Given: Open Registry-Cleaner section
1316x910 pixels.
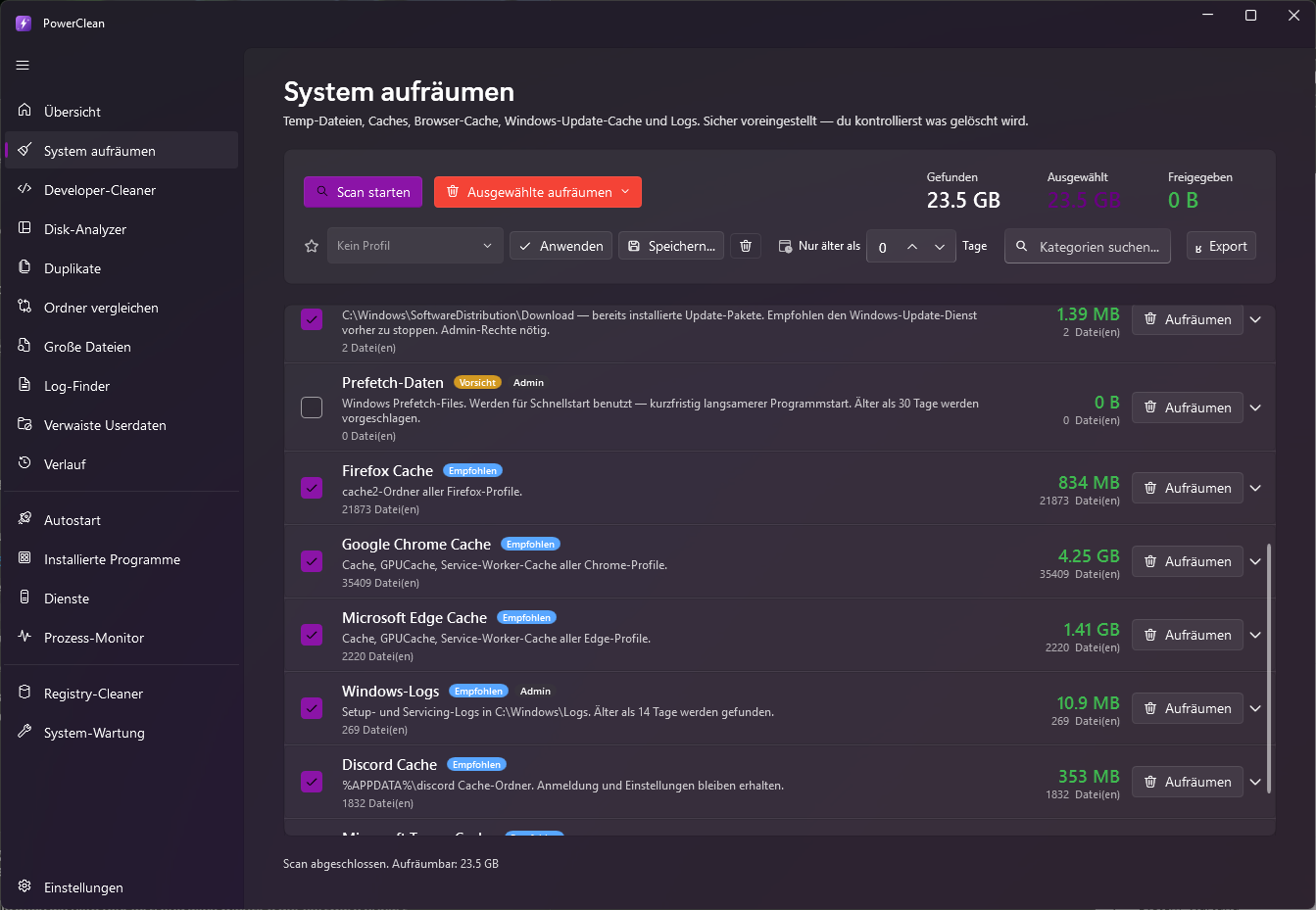Looking at the screenshot, I should click(122, 694).
